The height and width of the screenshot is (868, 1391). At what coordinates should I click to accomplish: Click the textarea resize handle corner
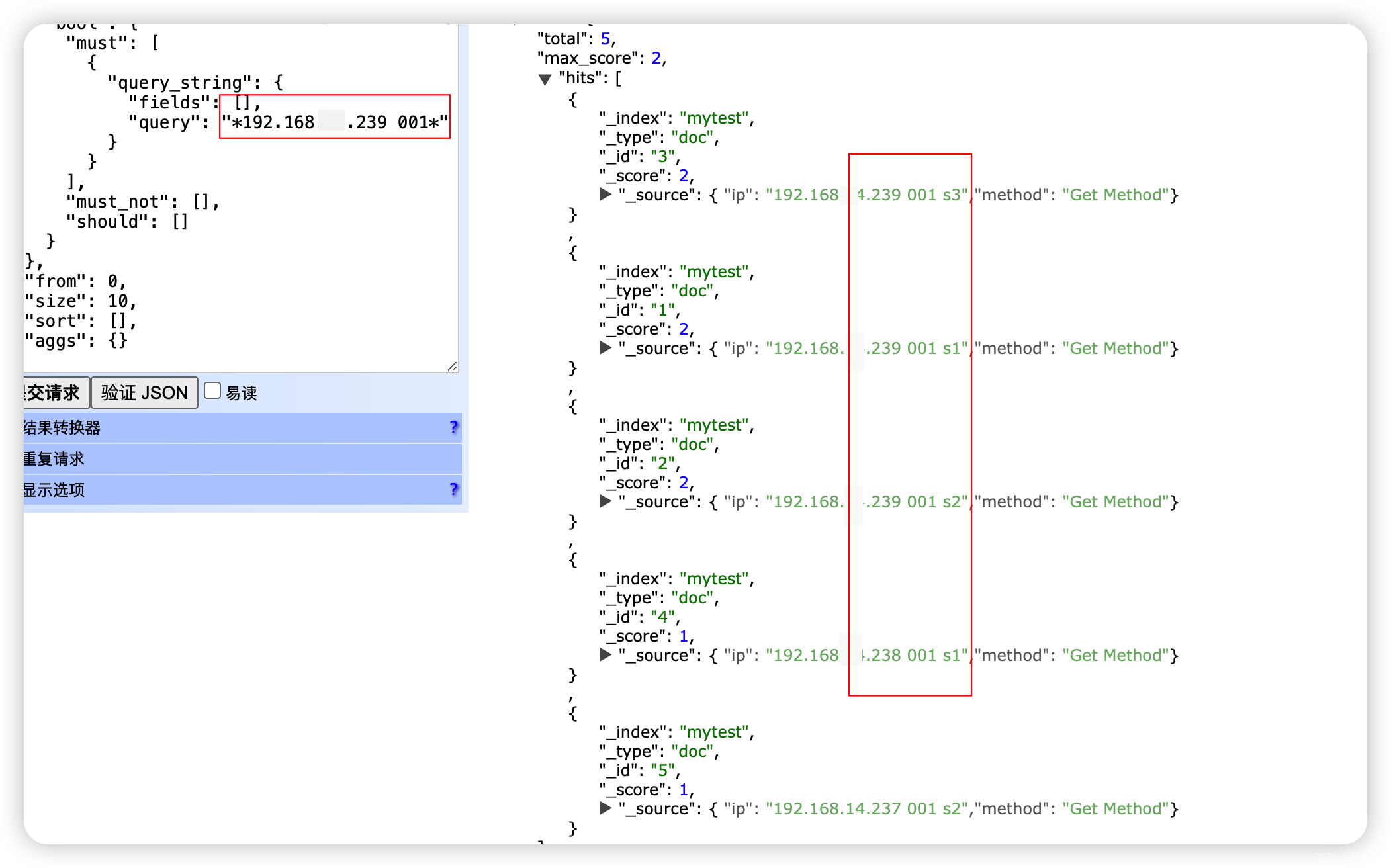point(452,367)
